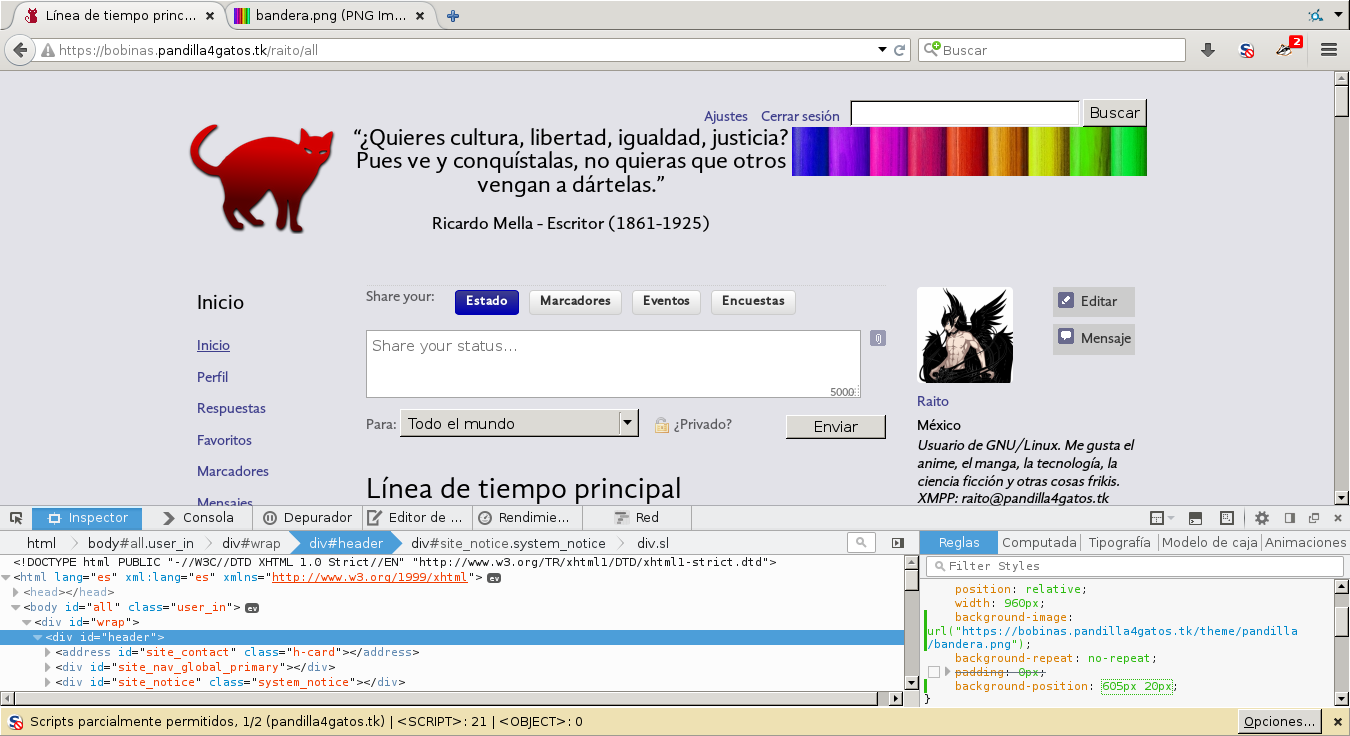
Task: Open the Para: Todo el mundo dropdown
Action: [519, 423]
